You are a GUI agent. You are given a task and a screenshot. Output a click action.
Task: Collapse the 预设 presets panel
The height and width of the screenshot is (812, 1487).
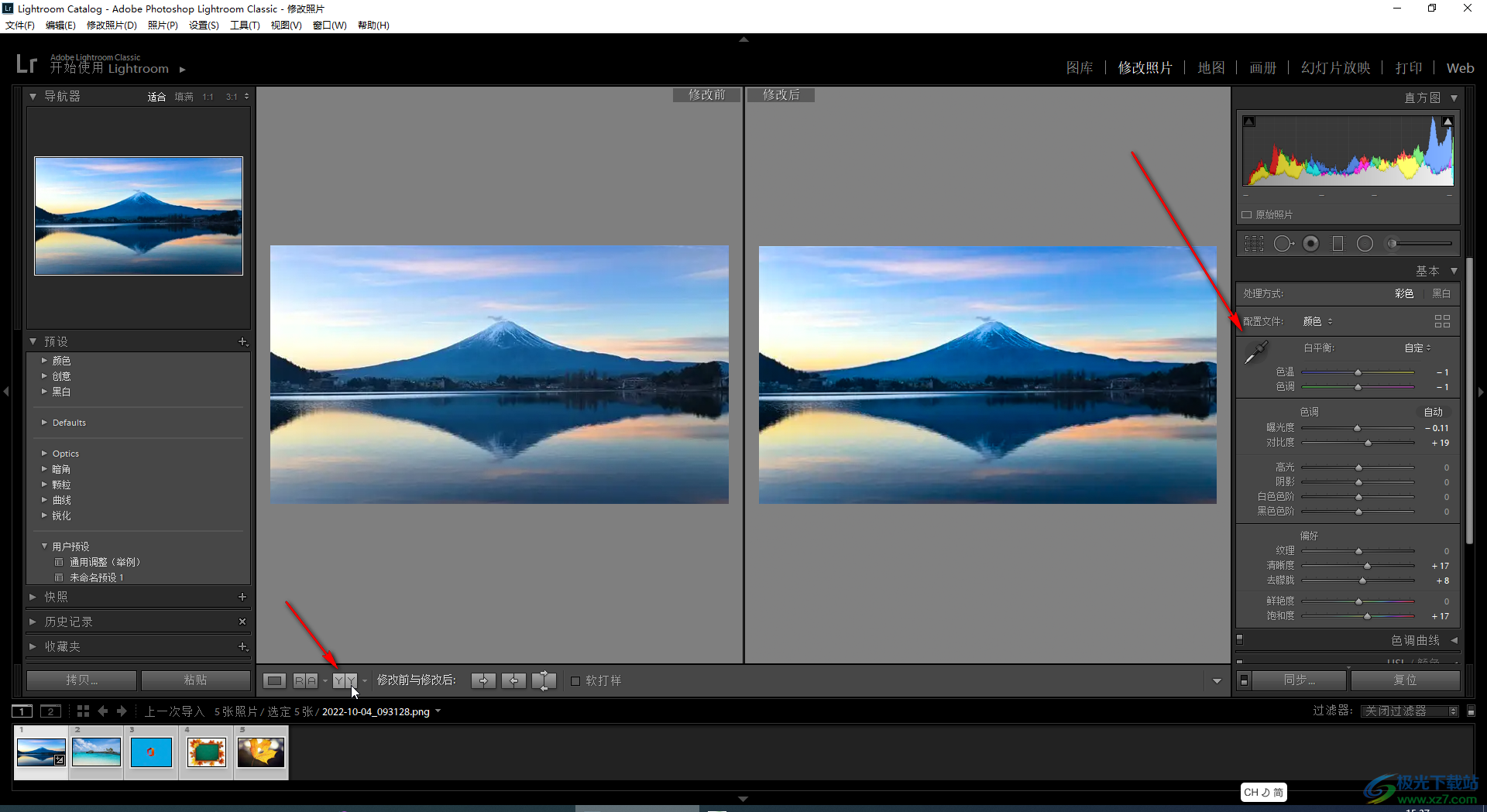click(x=33, y=341)
